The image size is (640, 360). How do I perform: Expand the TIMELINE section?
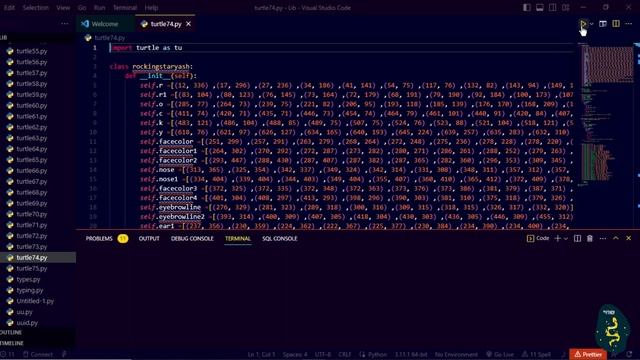[x=12, y=343]
